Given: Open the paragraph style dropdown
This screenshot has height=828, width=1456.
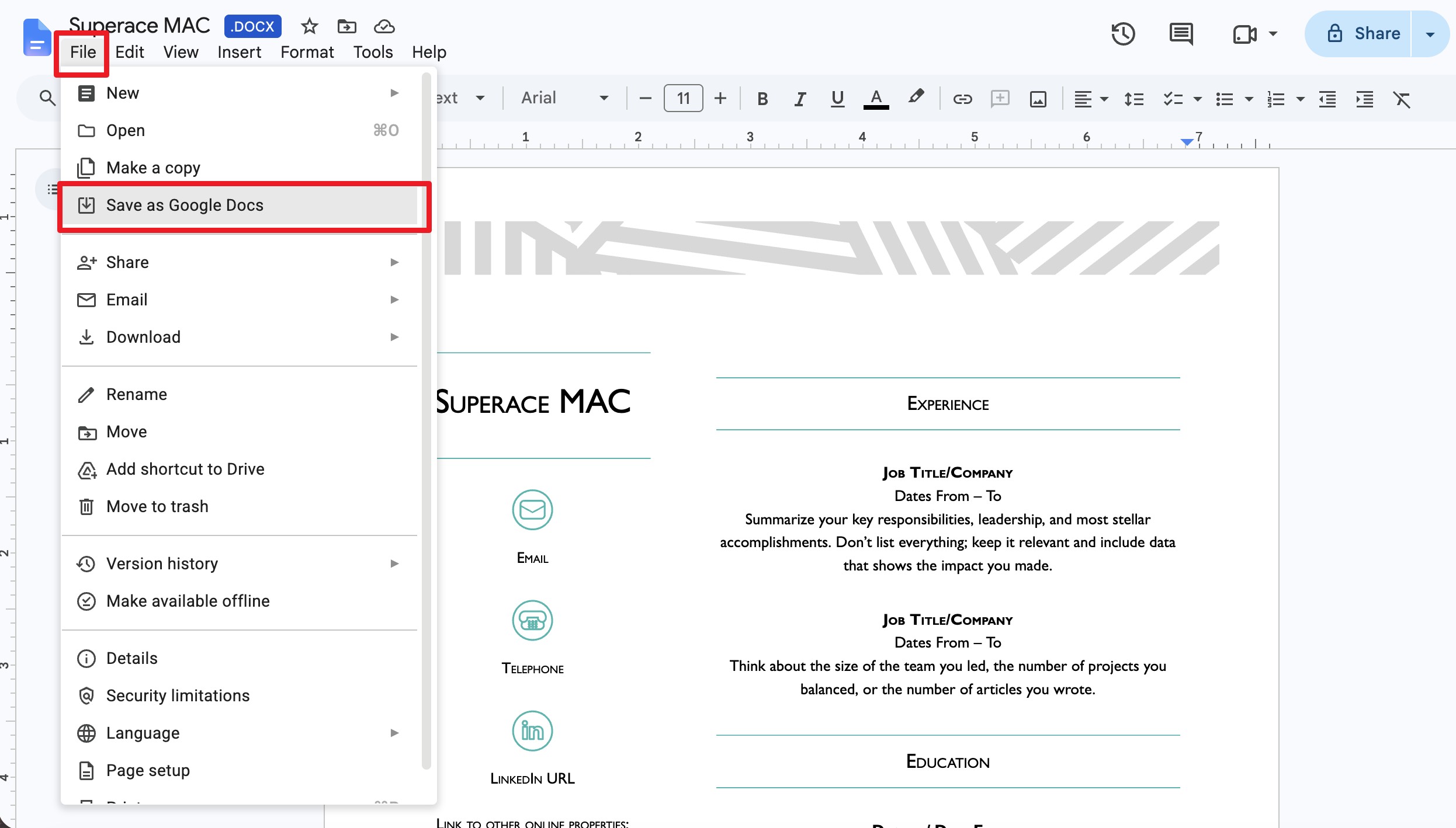Looking at the screenshot, I should pyautogui.click(x=462, y=98).
